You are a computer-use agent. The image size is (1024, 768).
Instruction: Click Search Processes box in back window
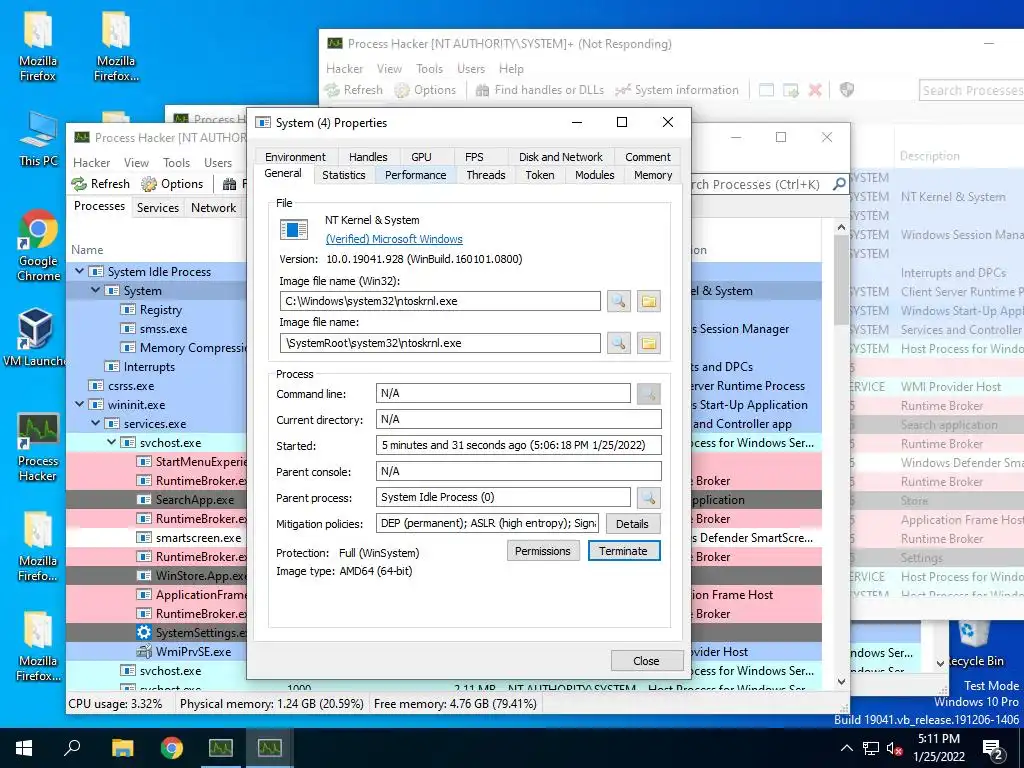(971, 90)
